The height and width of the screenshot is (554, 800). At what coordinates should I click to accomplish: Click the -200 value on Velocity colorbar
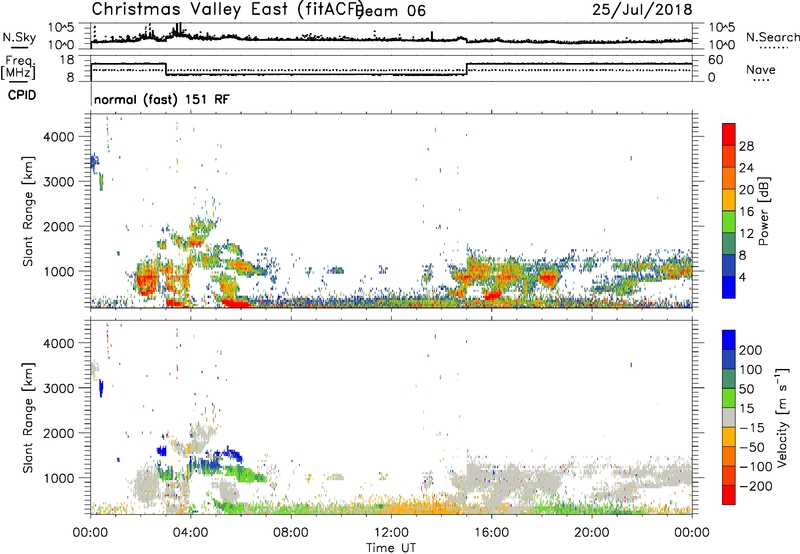pyautogui.click(x=756, y=486)
